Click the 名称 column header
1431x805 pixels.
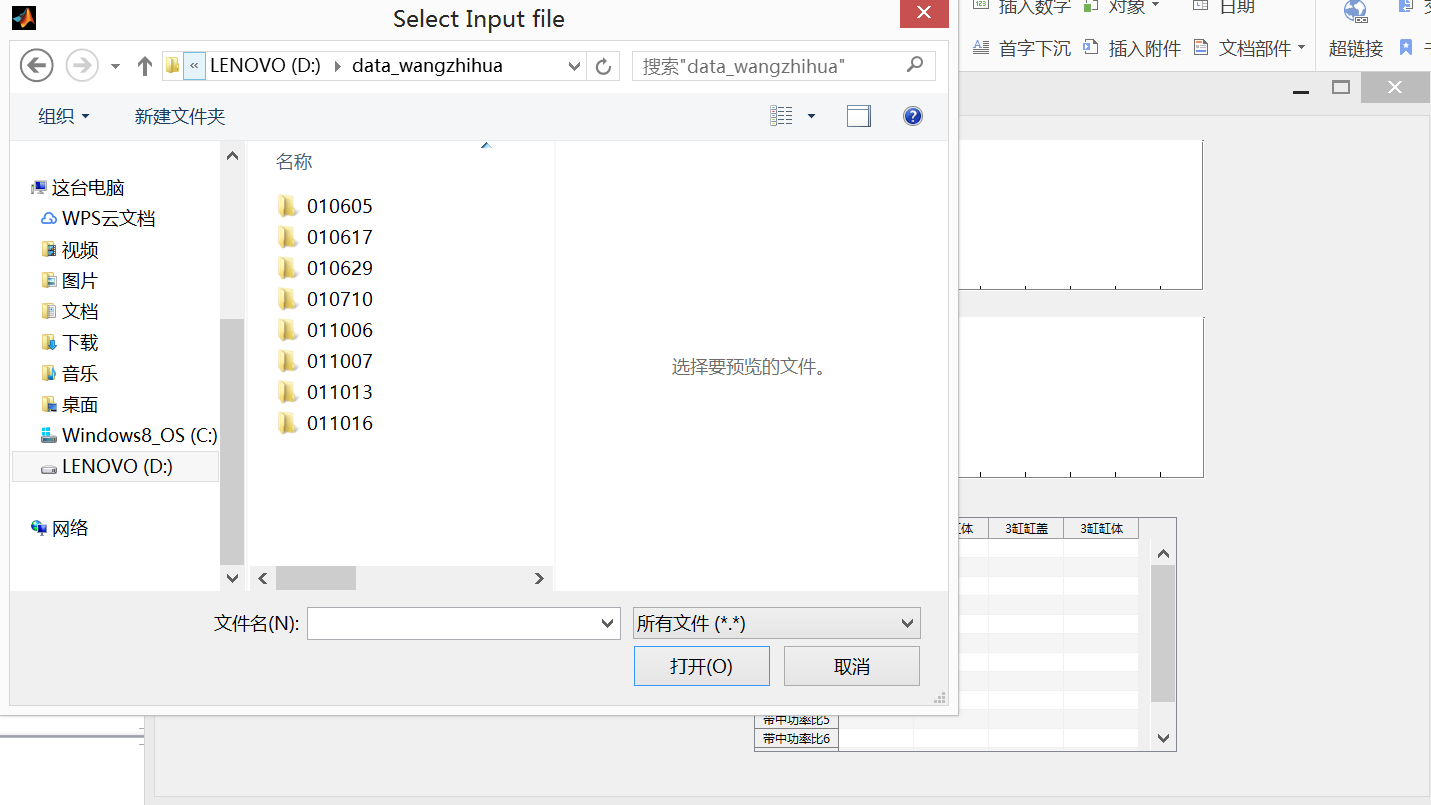click(294, 162)
